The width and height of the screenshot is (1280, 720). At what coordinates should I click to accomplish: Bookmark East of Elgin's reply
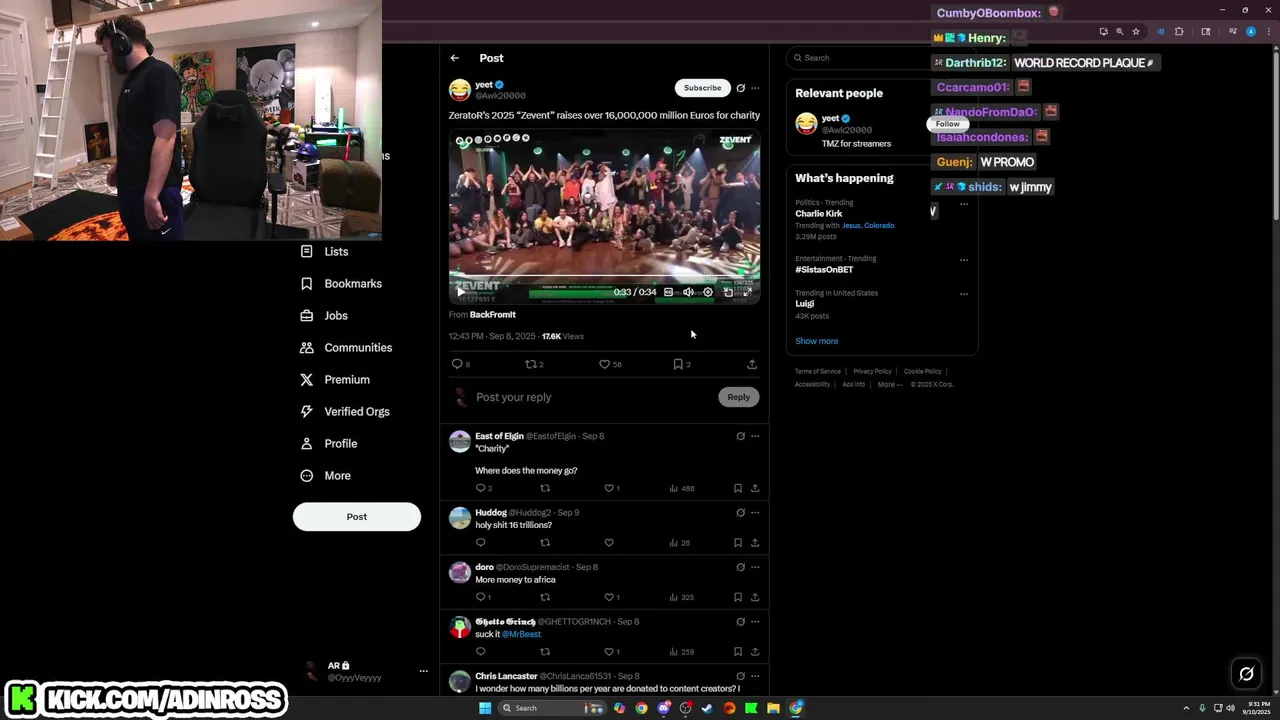(738, 488)
